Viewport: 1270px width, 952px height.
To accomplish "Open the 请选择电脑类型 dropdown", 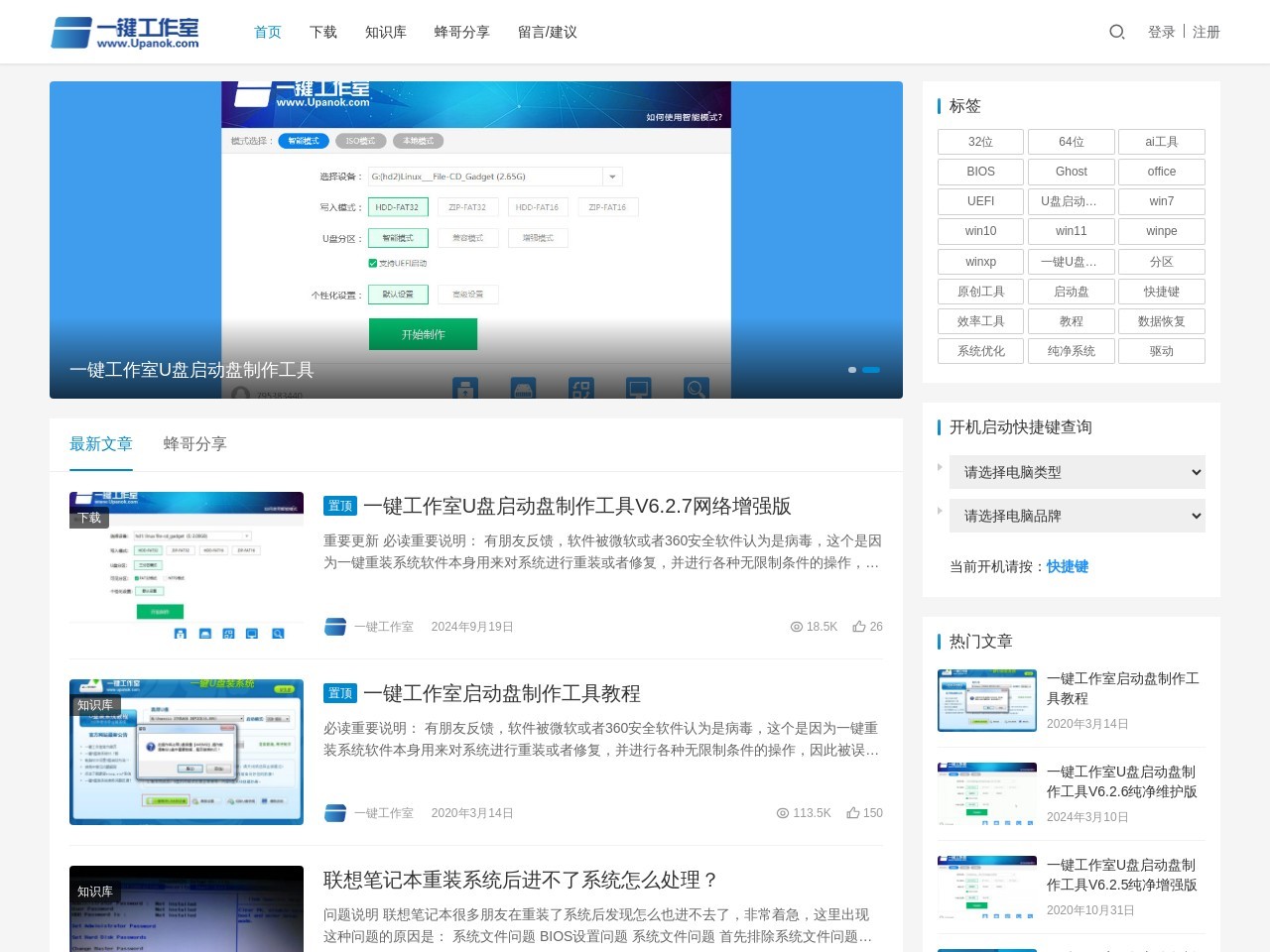I will point(1077,472).
